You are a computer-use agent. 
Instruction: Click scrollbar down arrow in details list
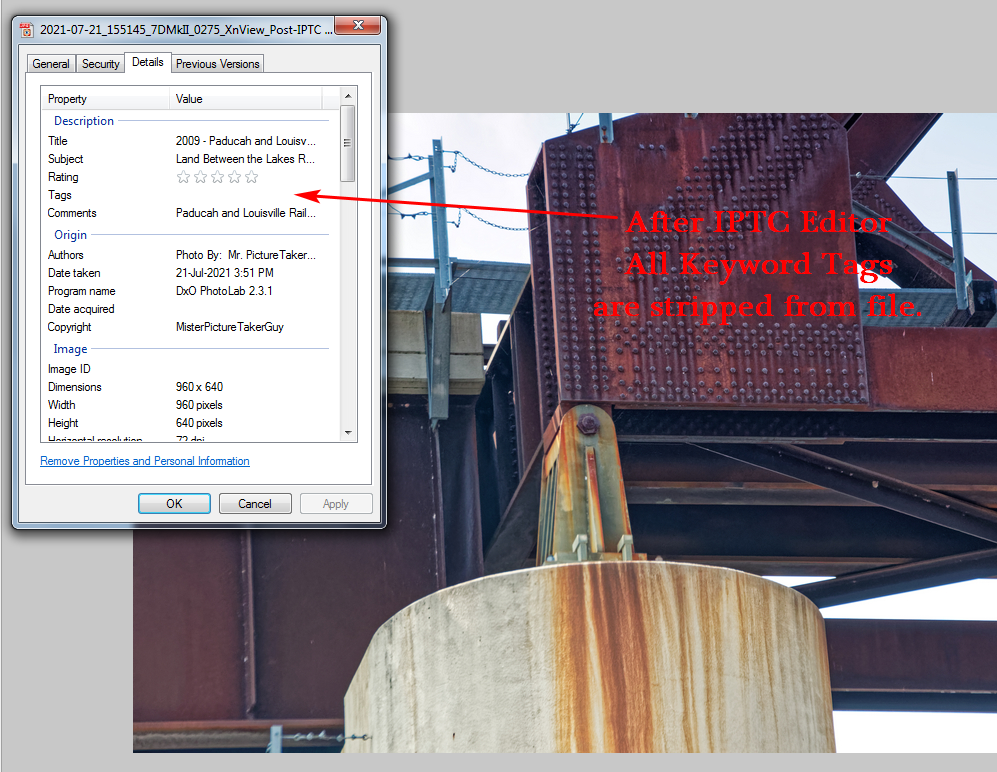point(348,432)
